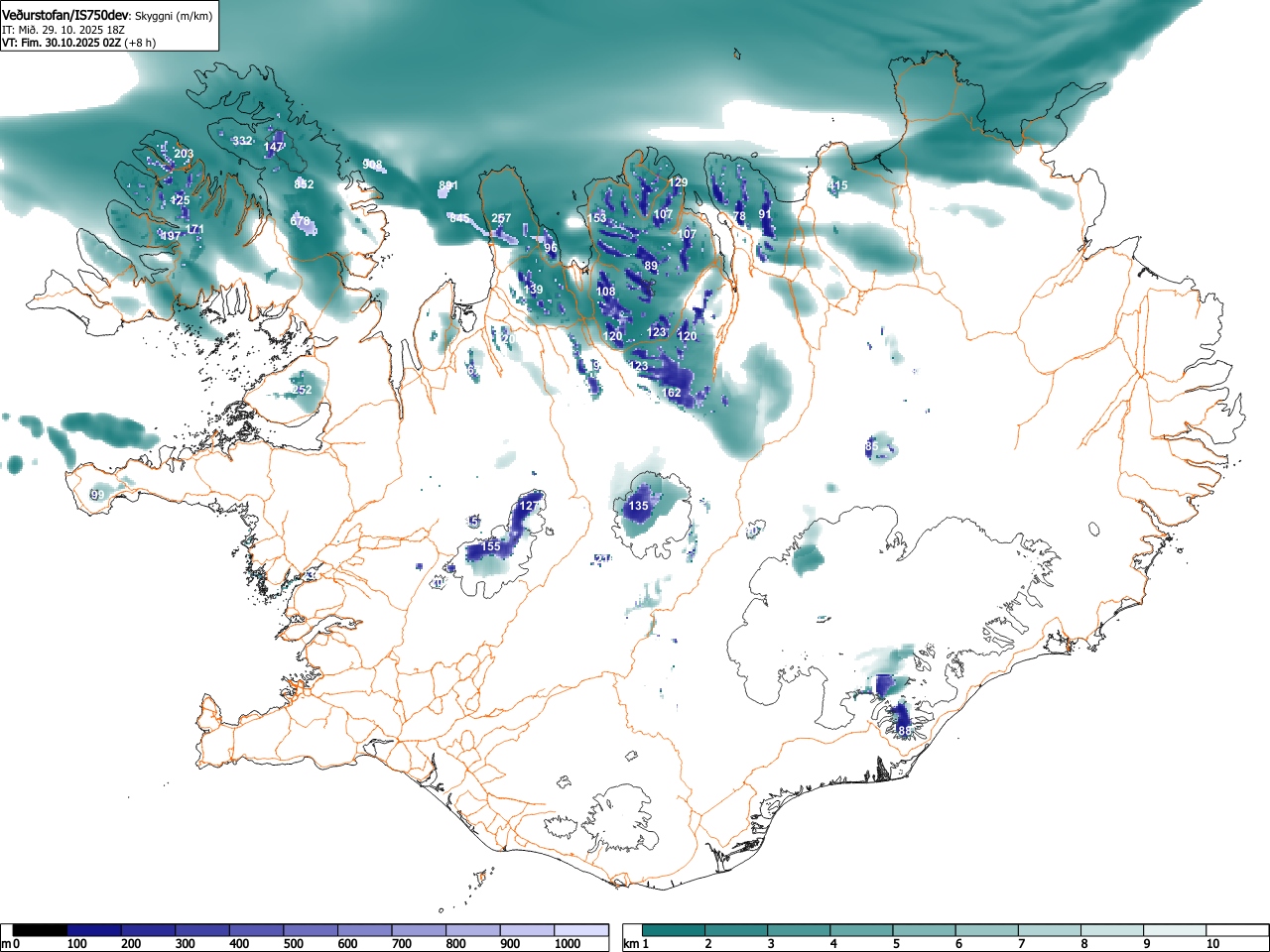Viewport: 1270px width, 952px height.
Task: Click the 'm' unit label on the legend
Action: tap(6, 944)
